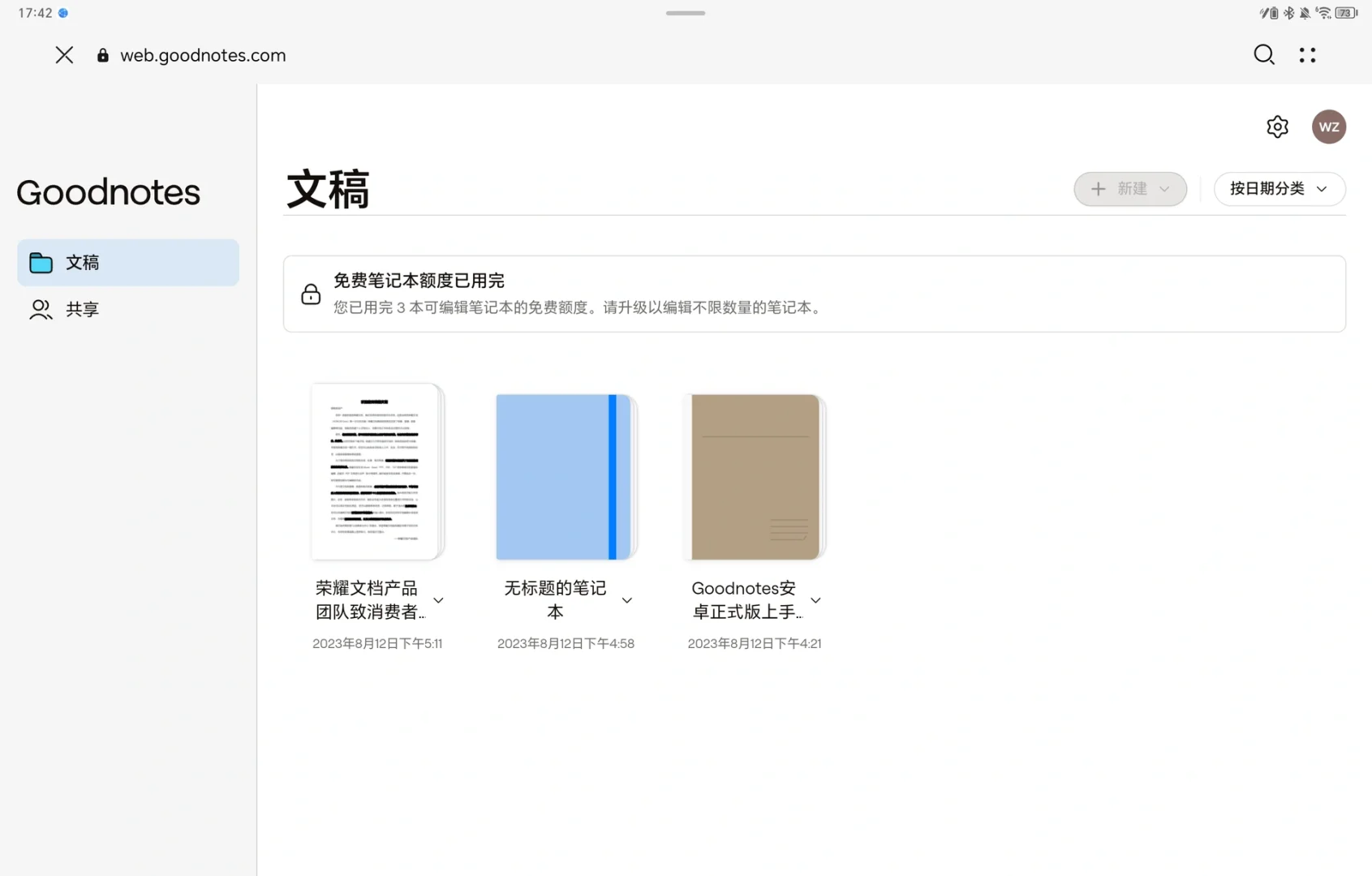The width and height of the screenshot is (1372, 876).
Task: Click the padlock icon in the address bar
Action: pyautogui.click(x=102, y=54)
